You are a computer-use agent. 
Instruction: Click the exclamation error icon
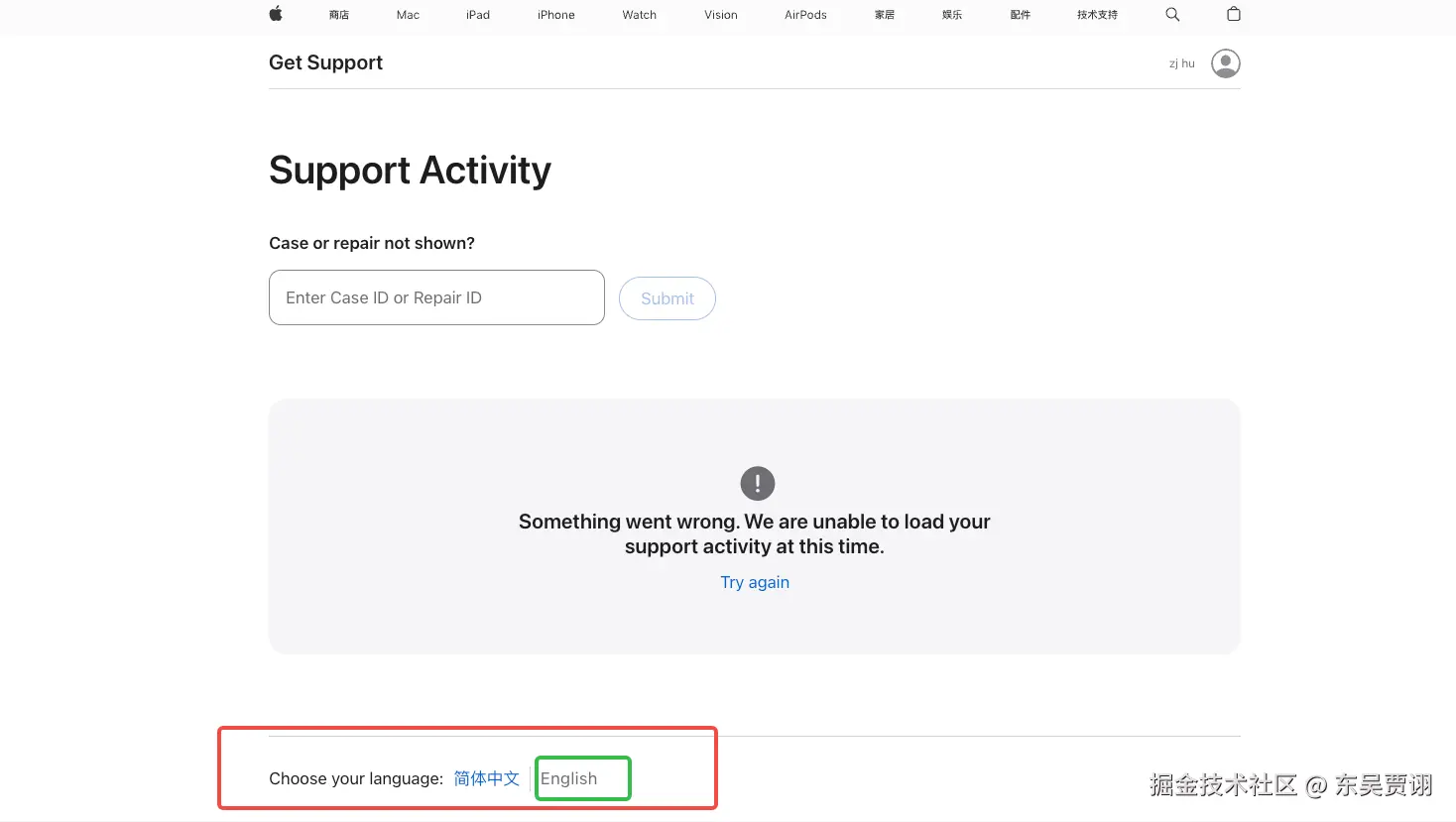point(758,484)
